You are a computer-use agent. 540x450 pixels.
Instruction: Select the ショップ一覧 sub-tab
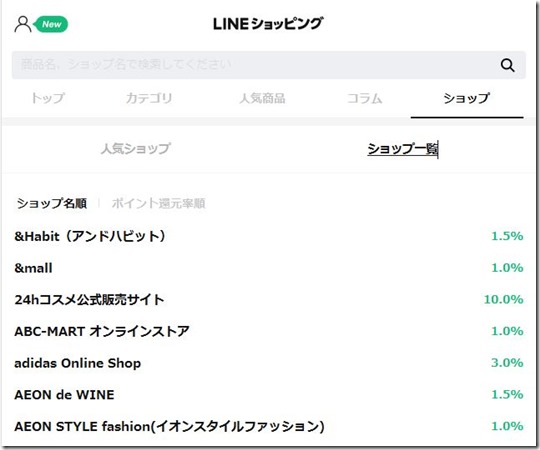tap(403, 148)
